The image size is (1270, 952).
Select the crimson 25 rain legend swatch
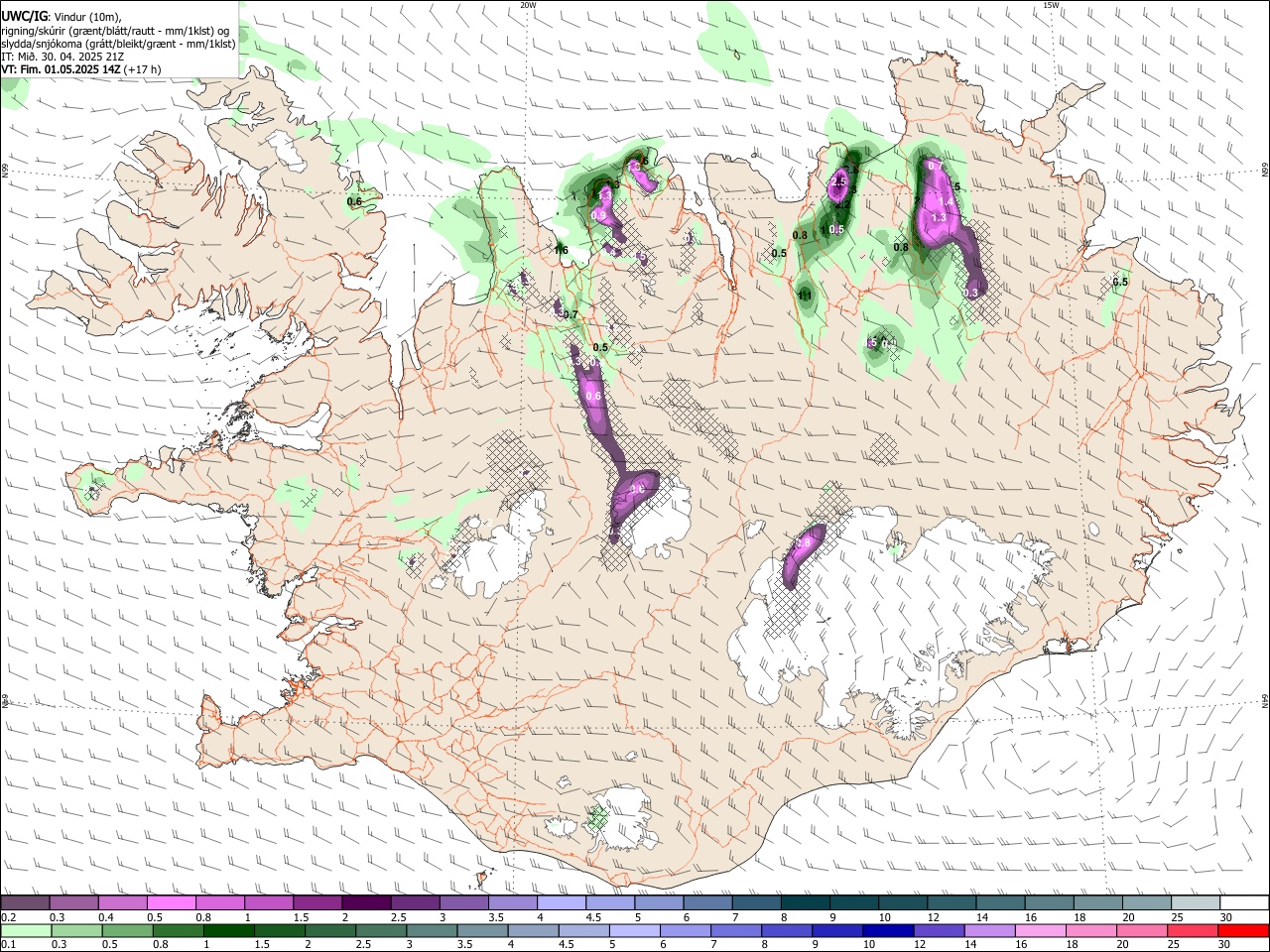click(x=1193, y=931)
